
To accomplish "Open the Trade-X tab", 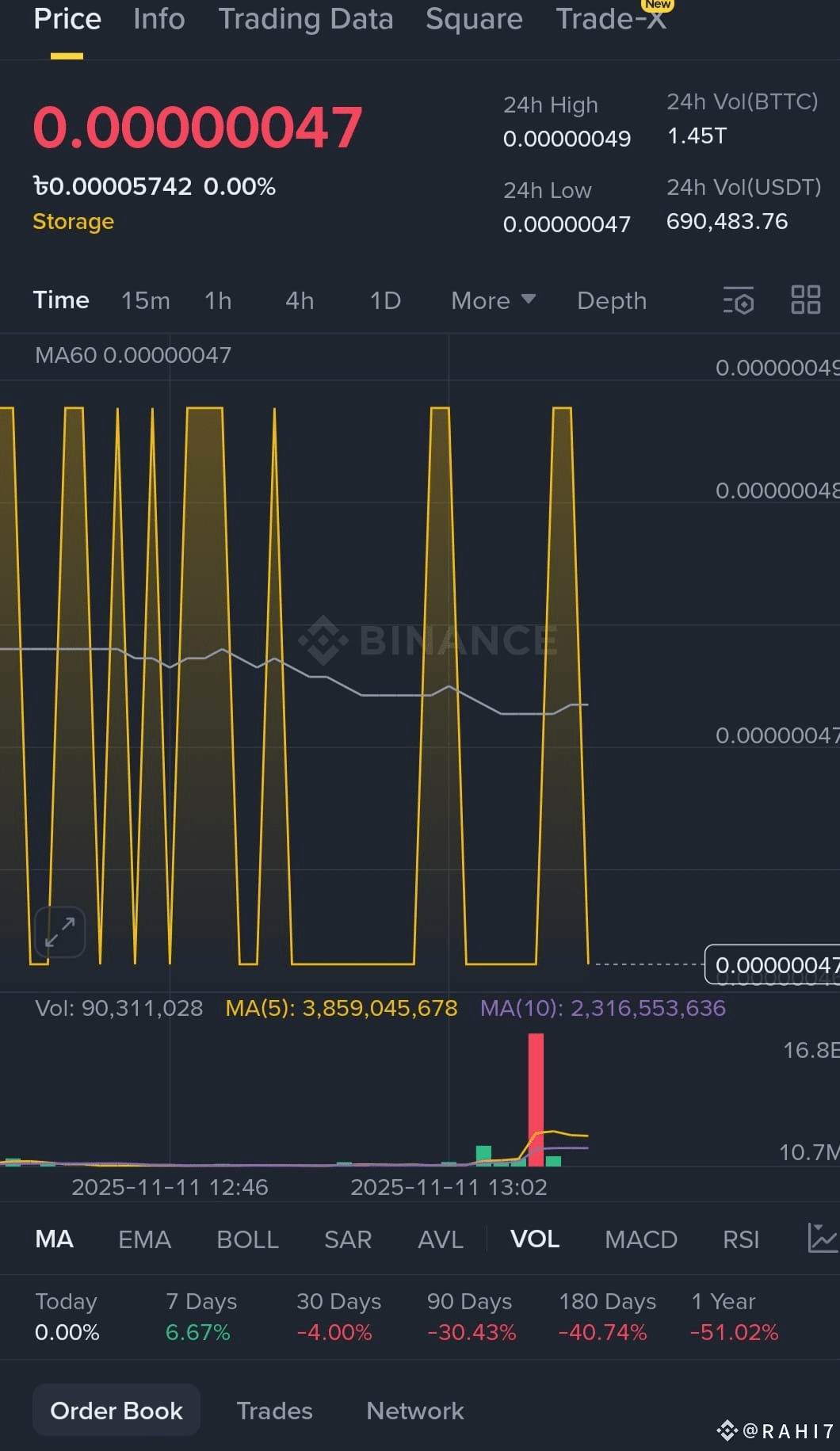I will click(x=611, y=19).
